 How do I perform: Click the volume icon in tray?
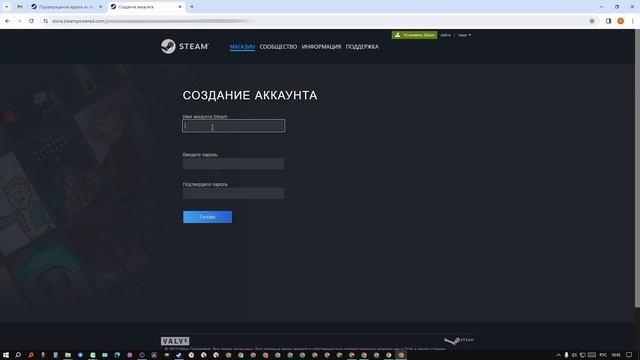point(574,355)
